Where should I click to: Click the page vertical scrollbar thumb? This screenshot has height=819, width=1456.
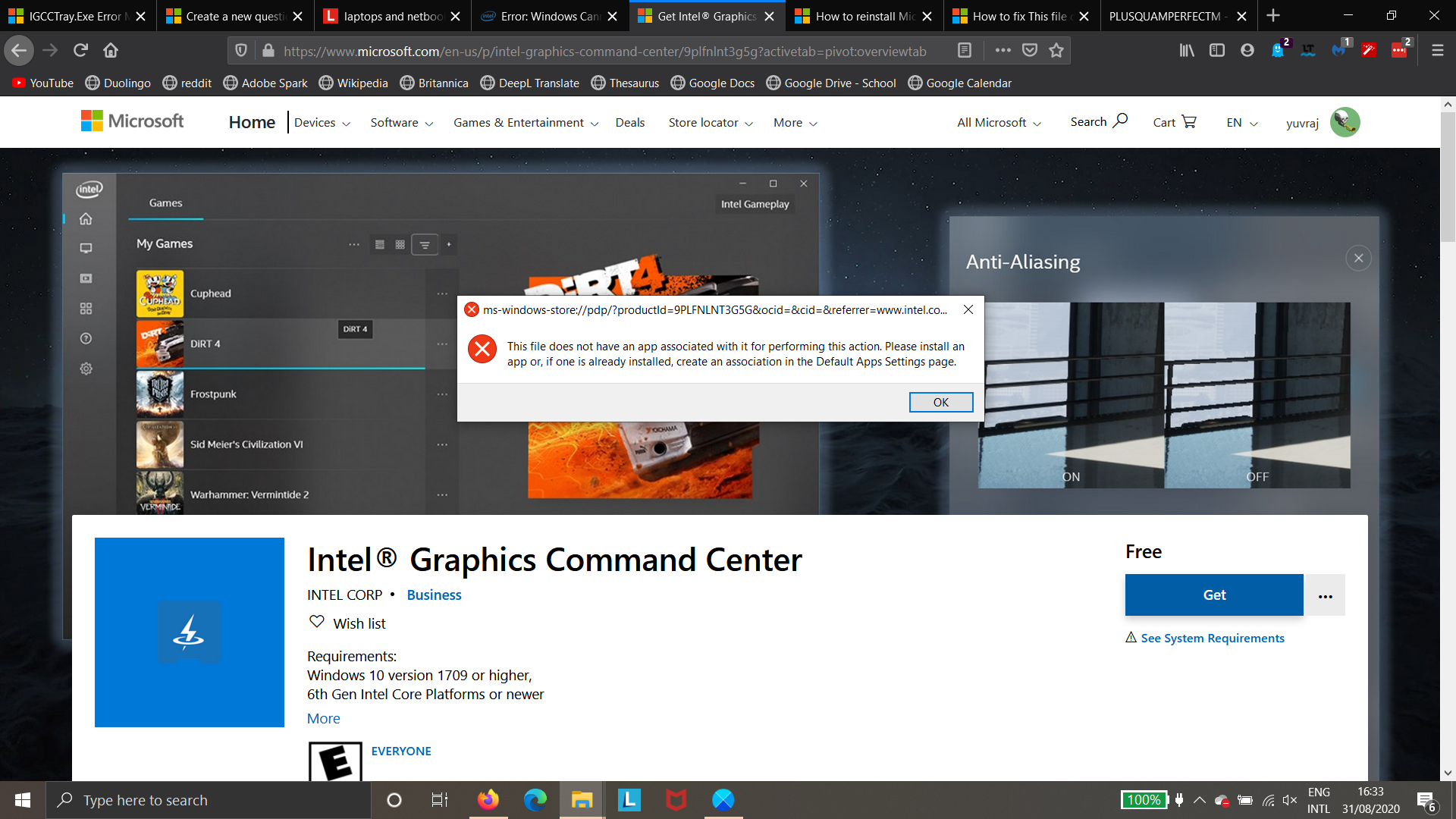[1448, 176]
